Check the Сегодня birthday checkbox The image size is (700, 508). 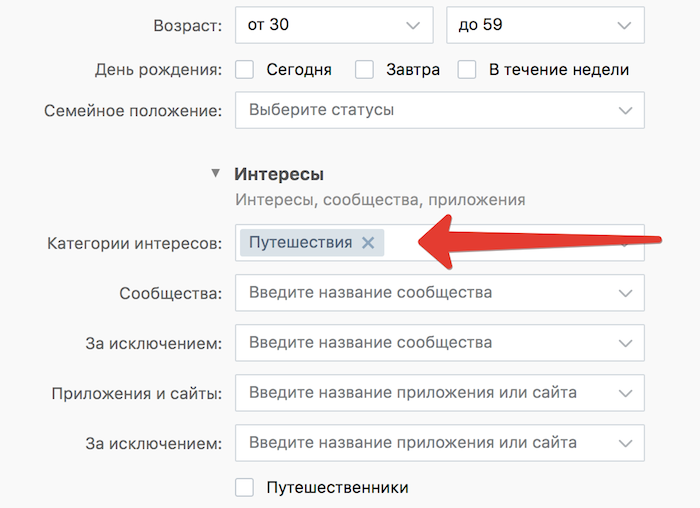pos(244,70)
